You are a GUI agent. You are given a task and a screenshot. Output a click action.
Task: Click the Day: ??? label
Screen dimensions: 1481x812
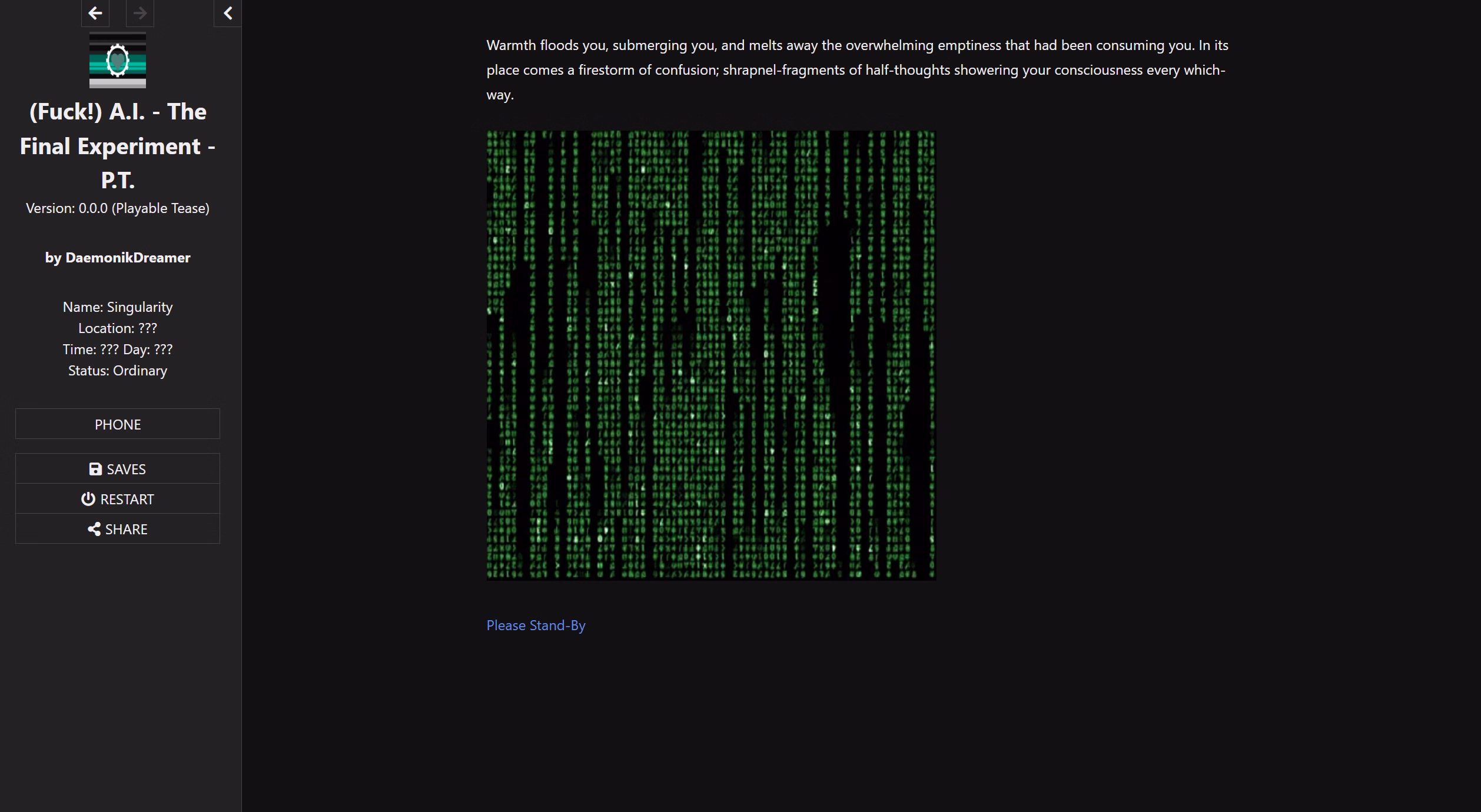[148, 350]
